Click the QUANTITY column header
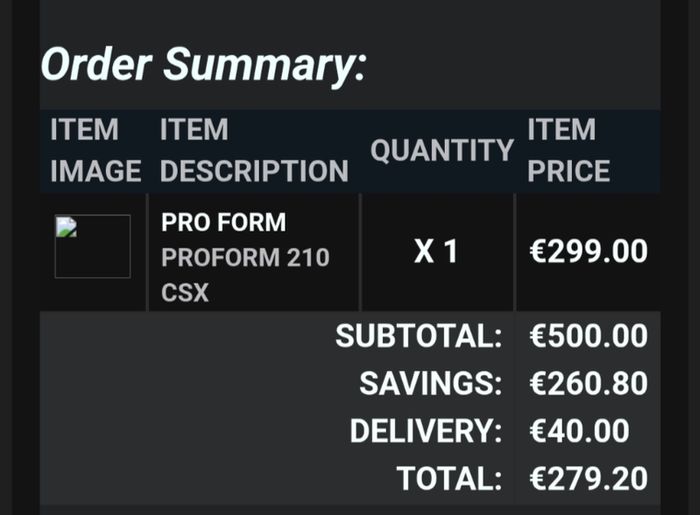700x515 pixels. click(442, 150)
